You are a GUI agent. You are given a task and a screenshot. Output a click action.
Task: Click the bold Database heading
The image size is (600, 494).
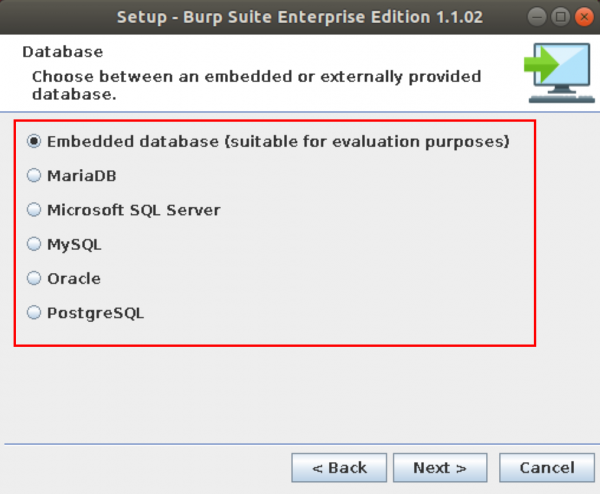63,52
